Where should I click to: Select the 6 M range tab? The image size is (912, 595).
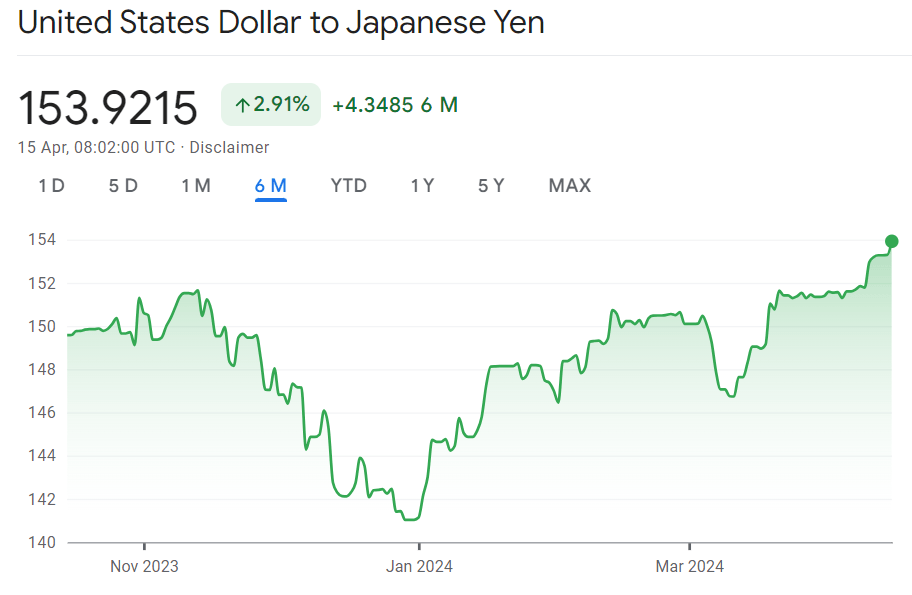point(271,186)
